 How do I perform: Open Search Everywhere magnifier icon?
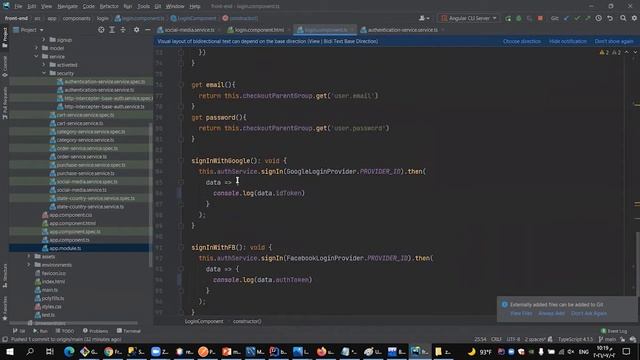point(623,18)
